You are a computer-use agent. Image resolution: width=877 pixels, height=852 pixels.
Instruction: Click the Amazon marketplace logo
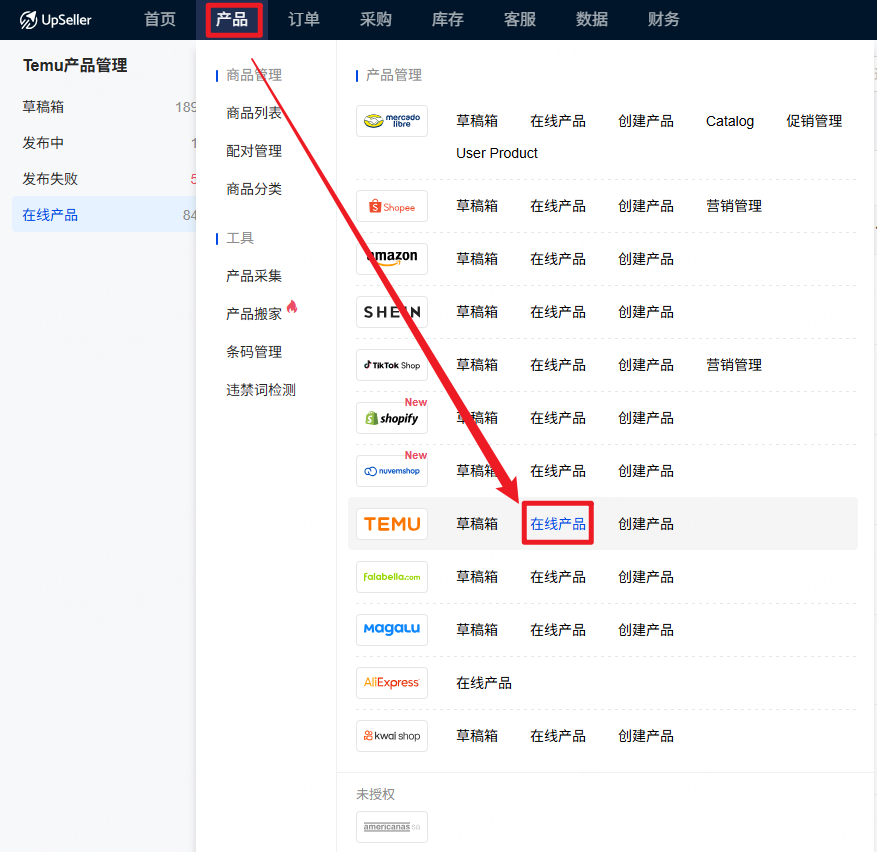pos(392,259)
